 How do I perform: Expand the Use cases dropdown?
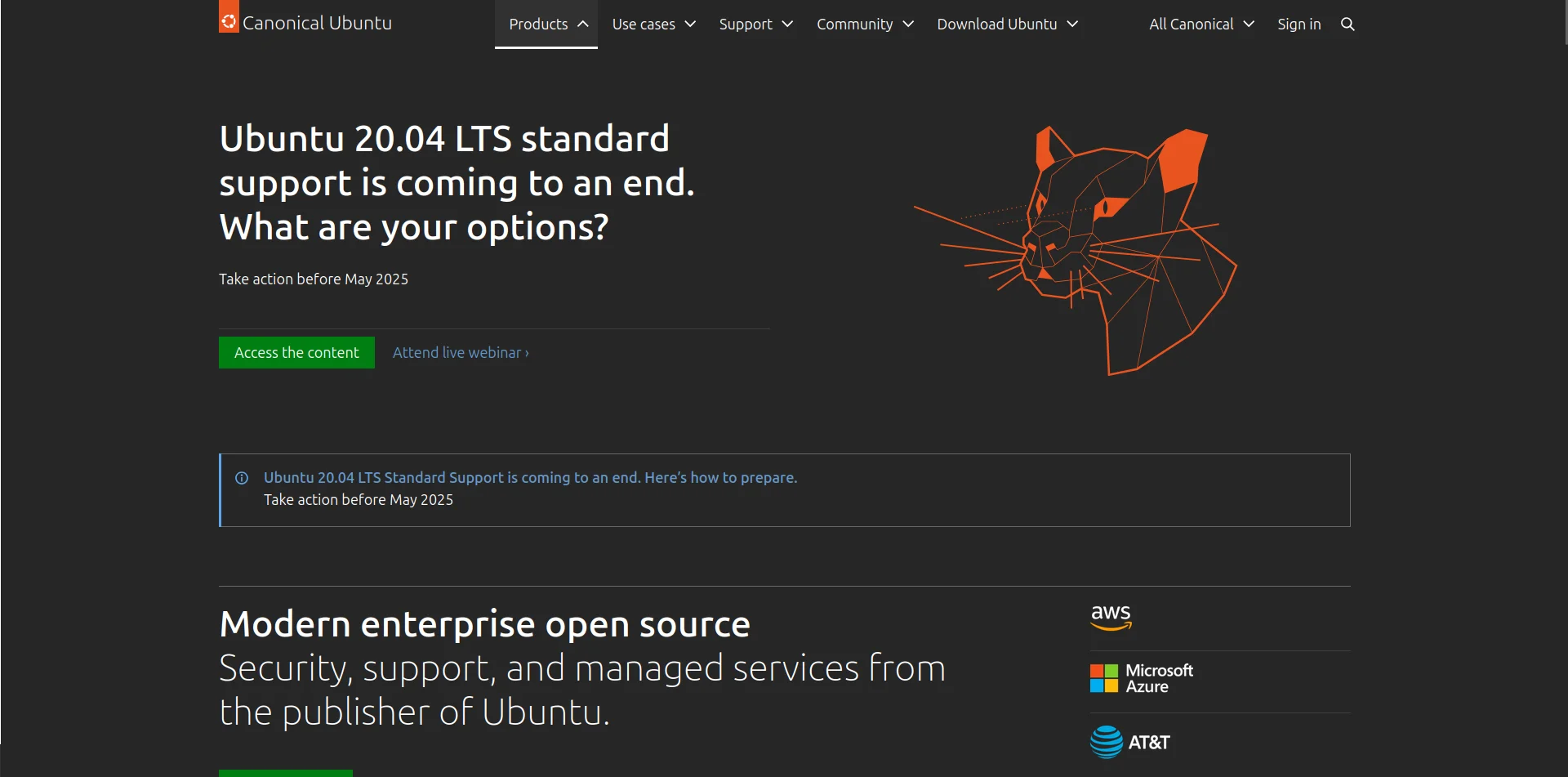point(654,24)
